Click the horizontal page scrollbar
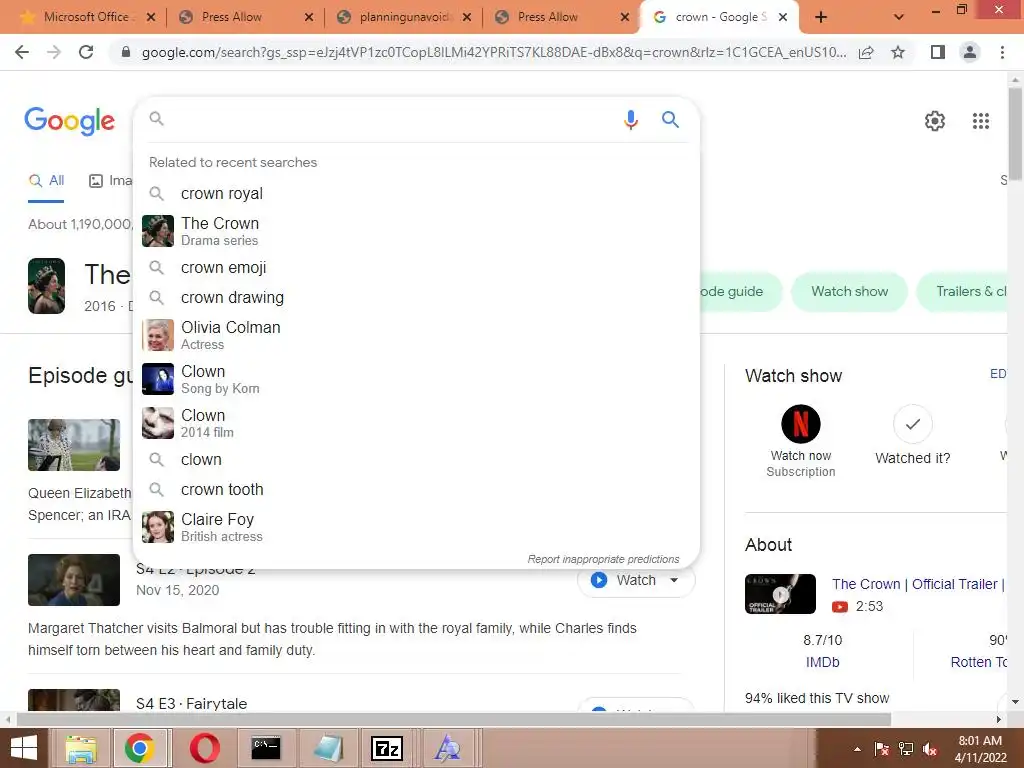This screenshot has height=768, width=1024. tap(453, 719)
